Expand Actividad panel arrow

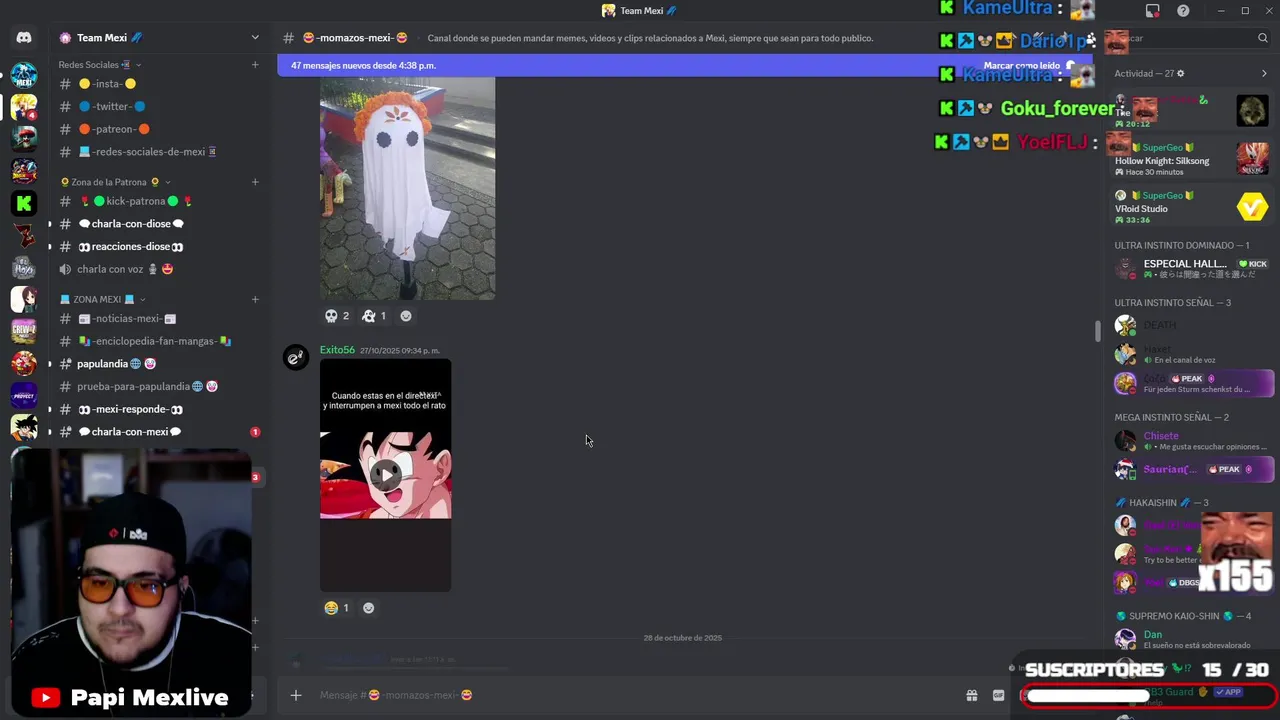[1264, 73]
